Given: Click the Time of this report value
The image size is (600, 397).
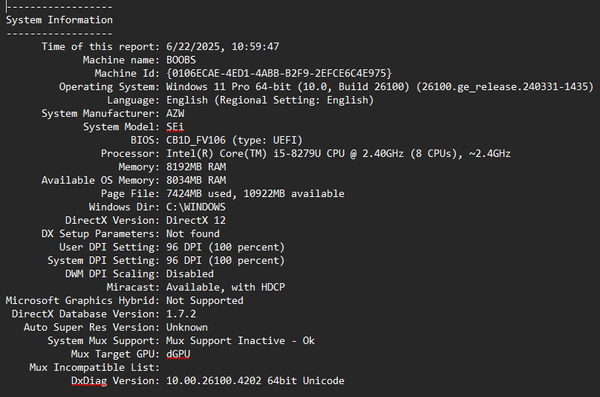Looking at the screenshot, I should 223,47.
